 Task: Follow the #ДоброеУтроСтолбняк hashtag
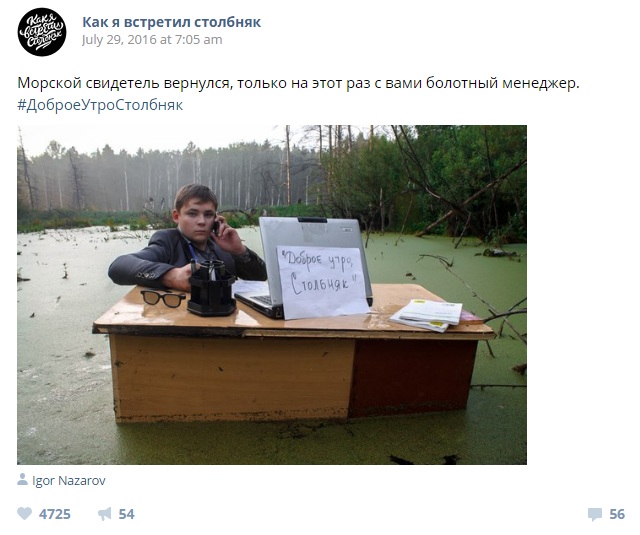(100, 105)
